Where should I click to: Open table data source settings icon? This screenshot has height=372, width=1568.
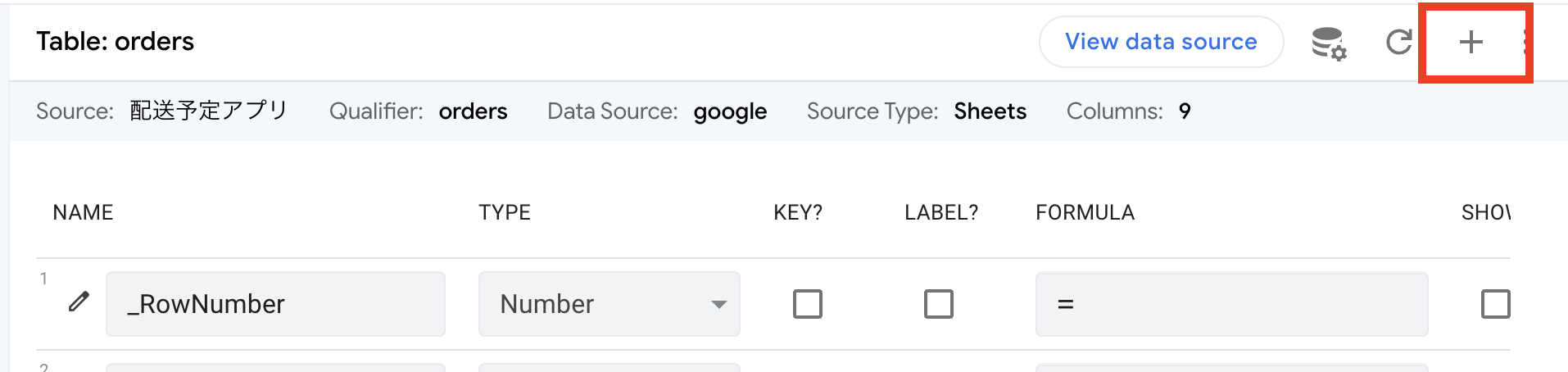click(1328, 43)
